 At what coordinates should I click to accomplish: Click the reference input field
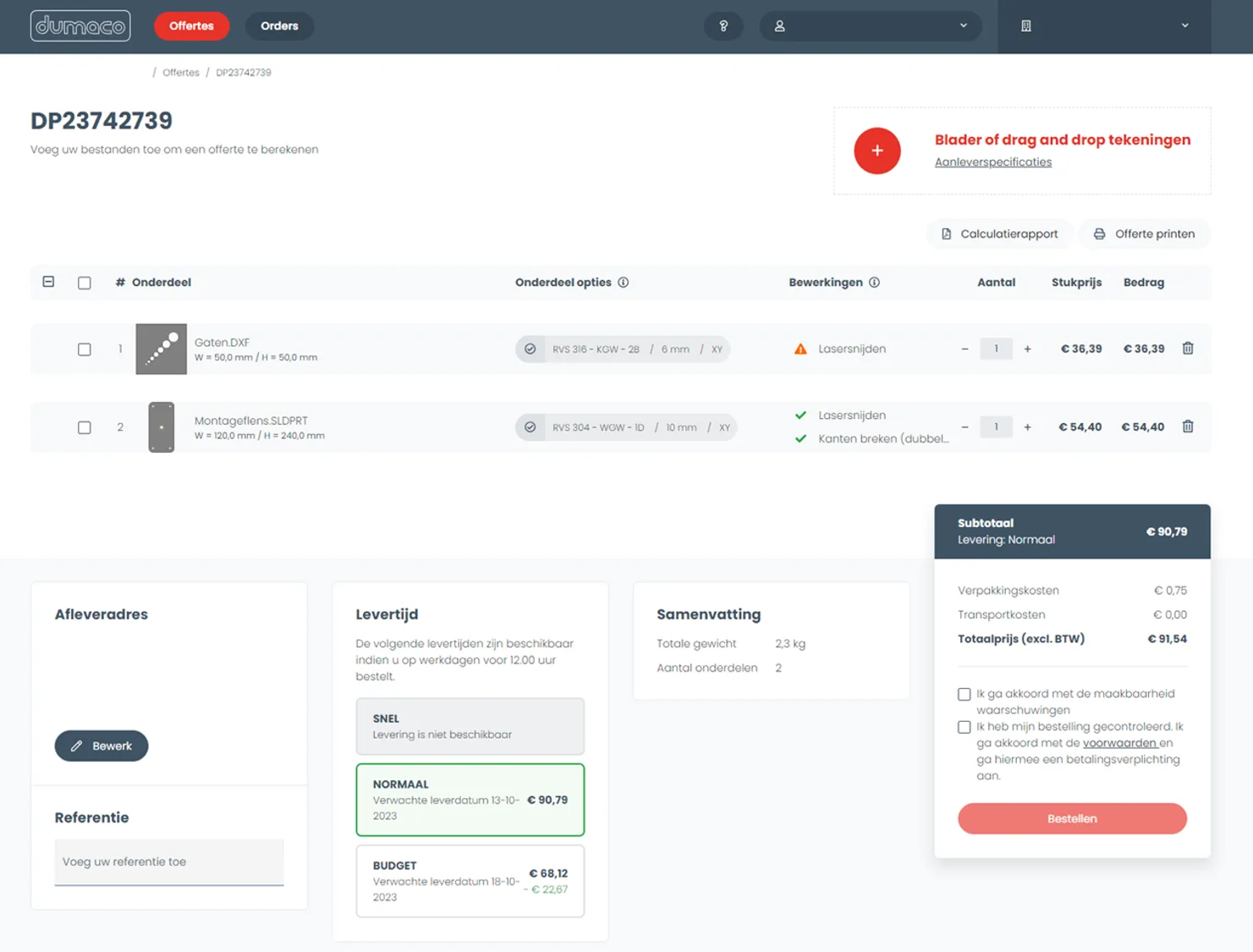point(169,861)
